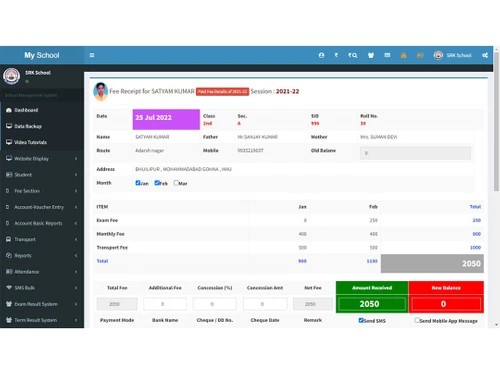Image resolution: width=500 pixels, height=375 pixels.
Task: Click the Video Tutorials monitor icon
Action: point(9,142)
